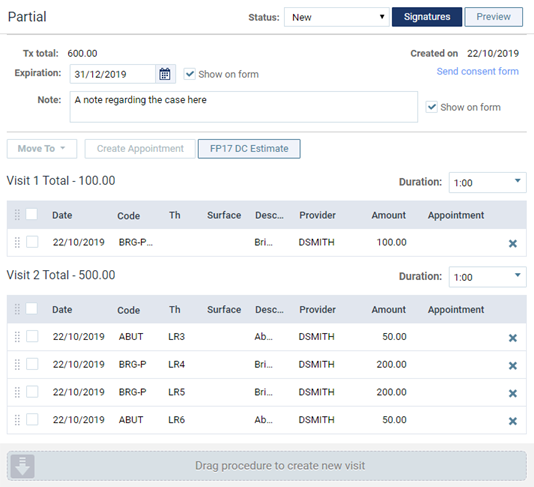This screenshot has width=534, height=487.
Task: Expand the Visit 1 Duration dropdown
Action: pos(487,183)
